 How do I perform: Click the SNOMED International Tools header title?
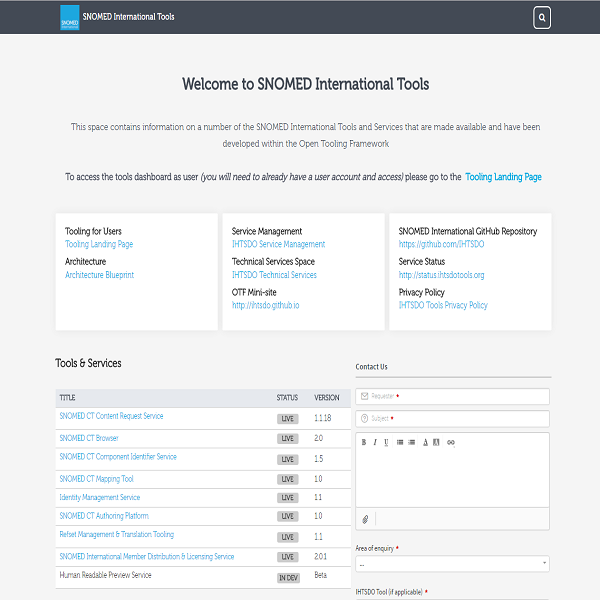click(128, 17)
